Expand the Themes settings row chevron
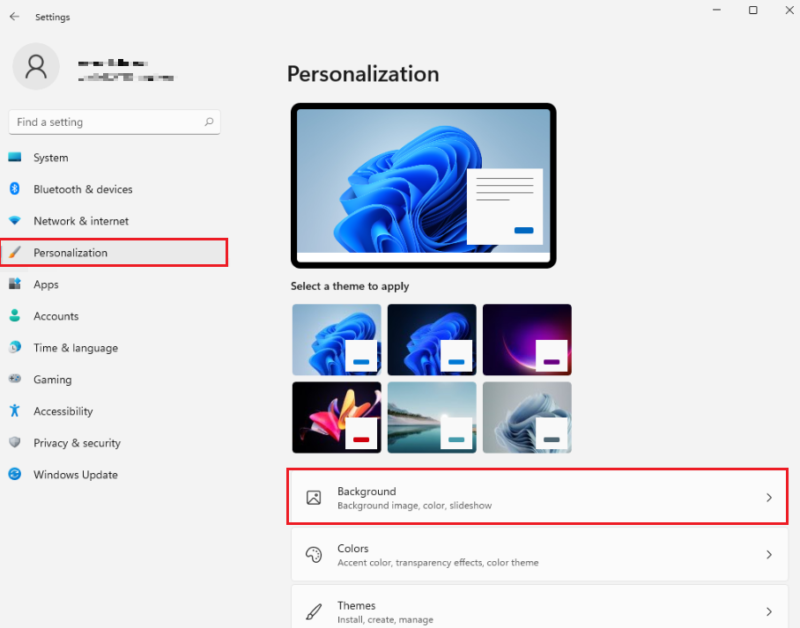 [768, 611]
